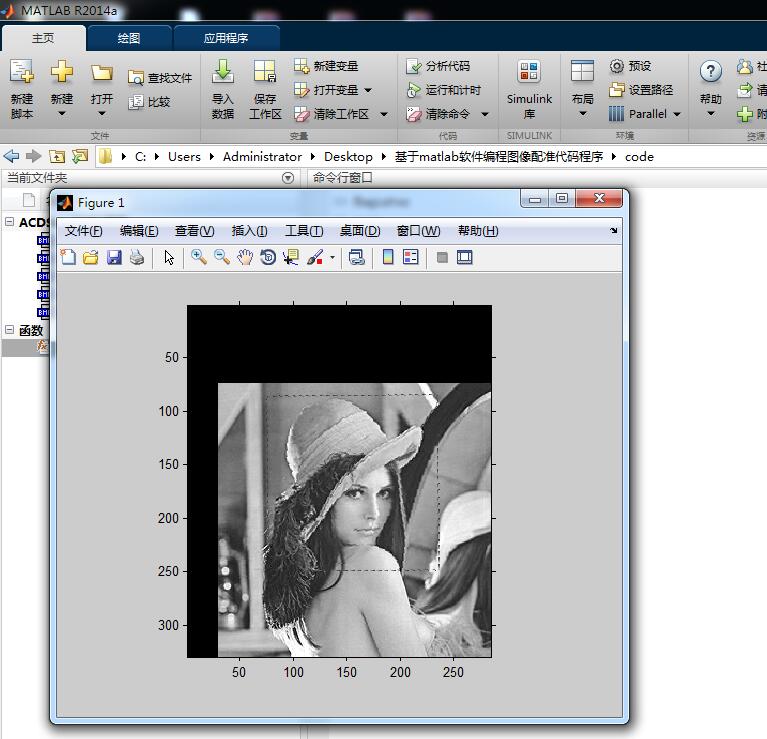Open the New (新建) dropdown arrow
Screen dimensions: 767x739
point(62,113)
